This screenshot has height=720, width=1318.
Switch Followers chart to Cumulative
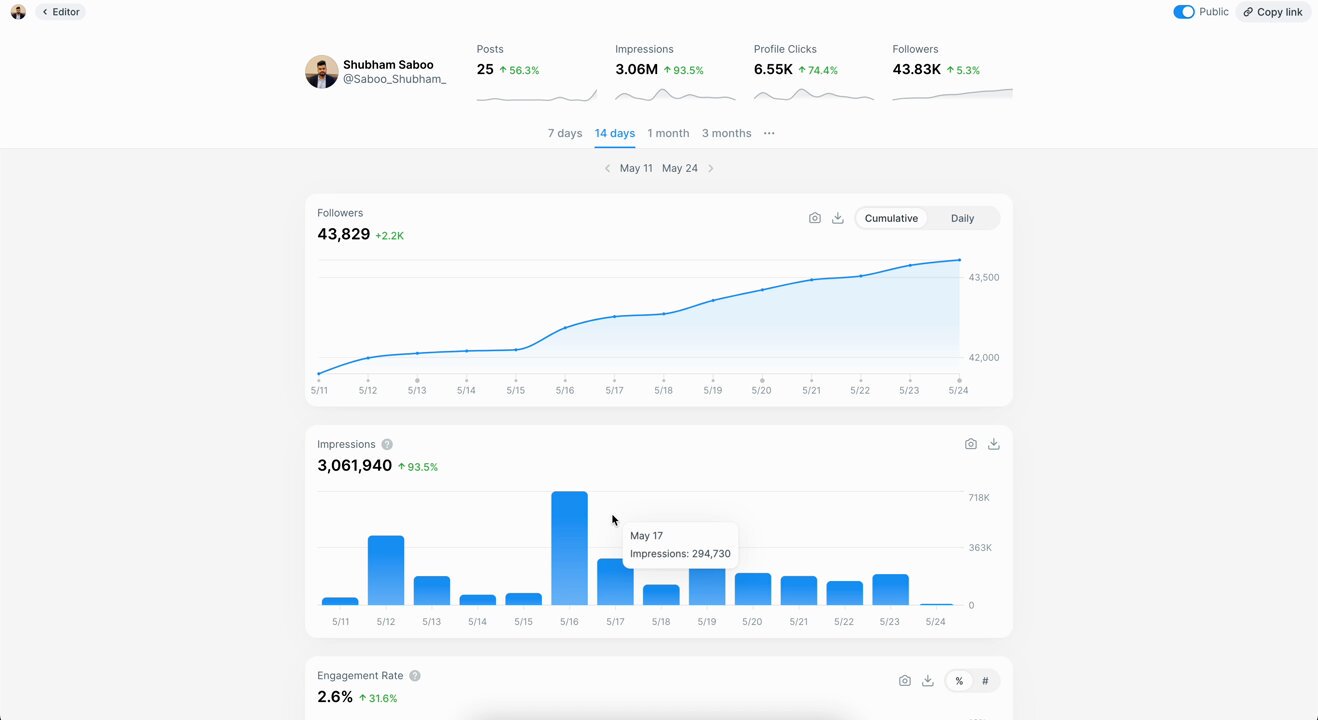pyautogui.click(x=891, y=218)
